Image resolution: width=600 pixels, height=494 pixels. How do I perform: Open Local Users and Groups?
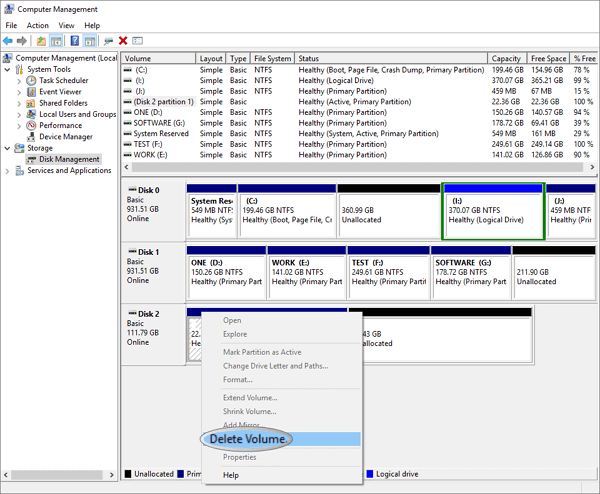point(77,114)
